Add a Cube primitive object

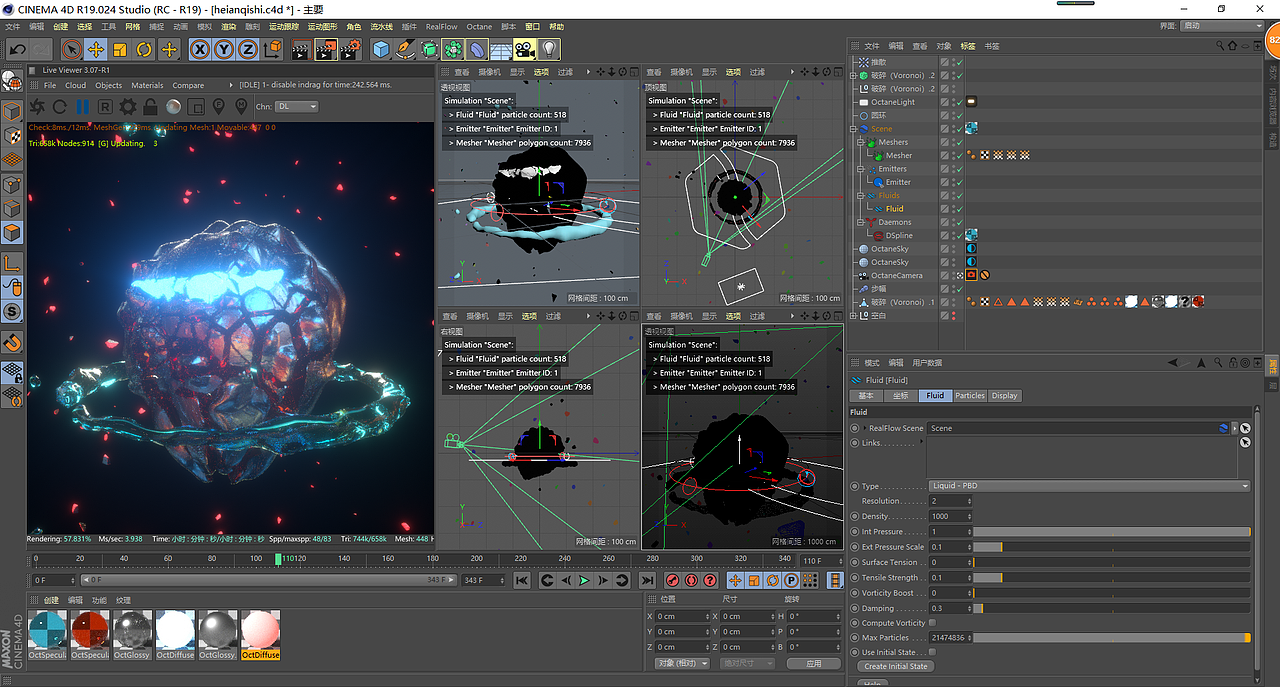pos(381,49)
